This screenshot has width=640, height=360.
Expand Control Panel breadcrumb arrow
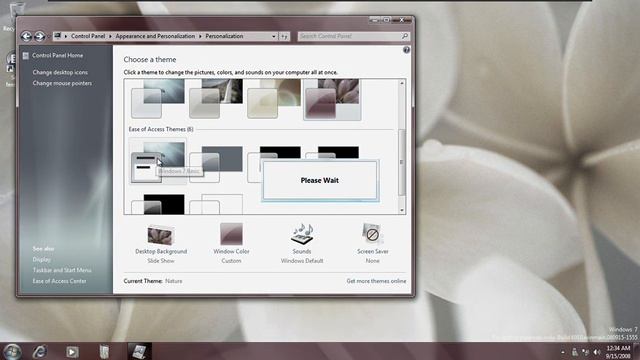click(110, 36)
